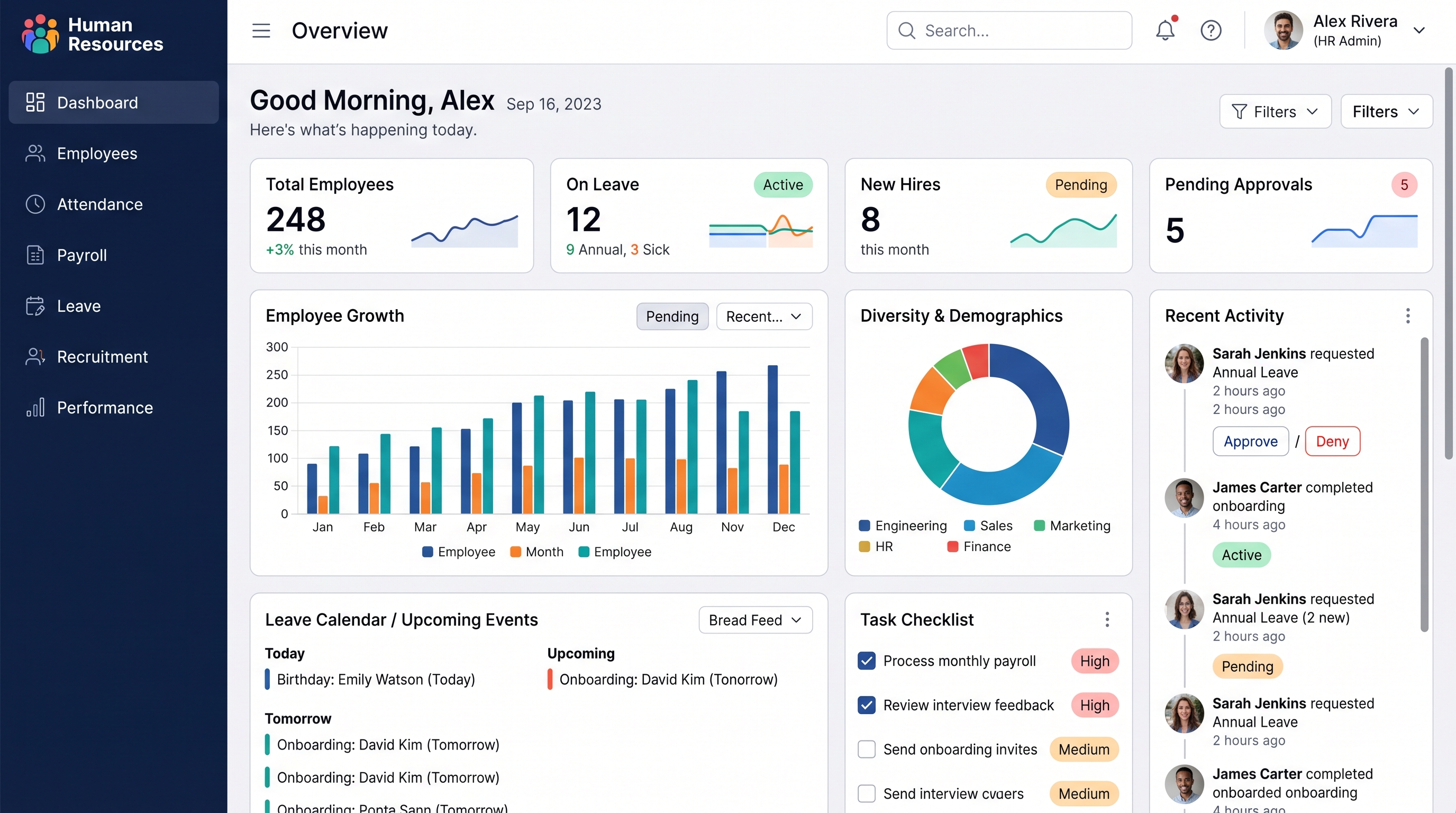1456x813 pixels.
Task: Click the Attendance clock icon
Action: (x=35, y=204)
